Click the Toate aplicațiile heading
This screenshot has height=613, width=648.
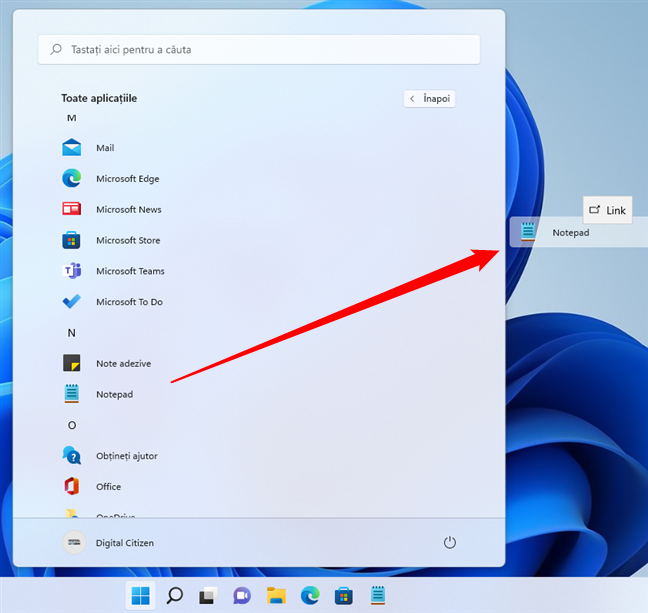tap(99, 98)
